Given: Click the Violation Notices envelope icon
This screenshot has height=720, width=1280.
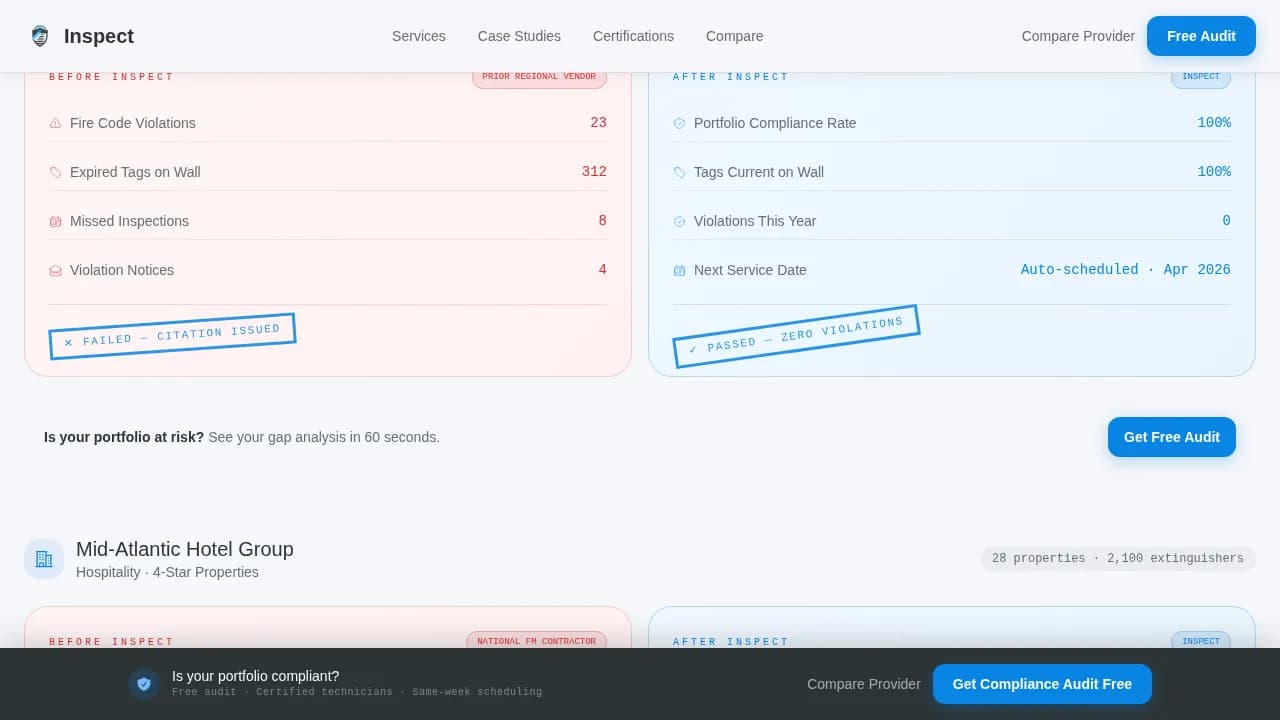Looking at the screenshot, I should (x=56, y=270).
